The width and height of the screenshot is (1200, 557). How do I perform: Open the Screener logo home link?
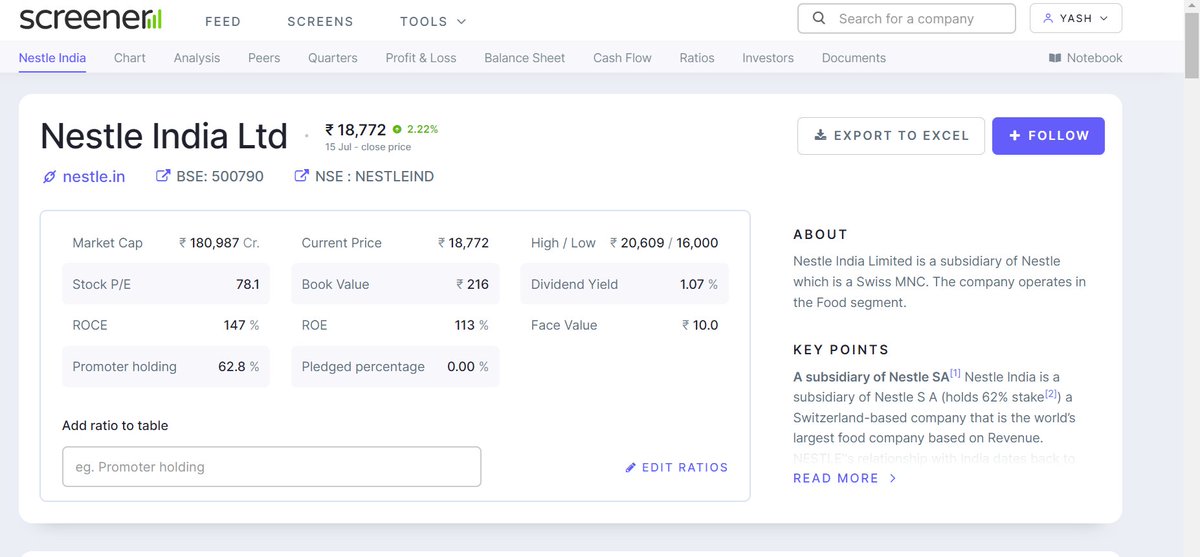tap(90, 18)
